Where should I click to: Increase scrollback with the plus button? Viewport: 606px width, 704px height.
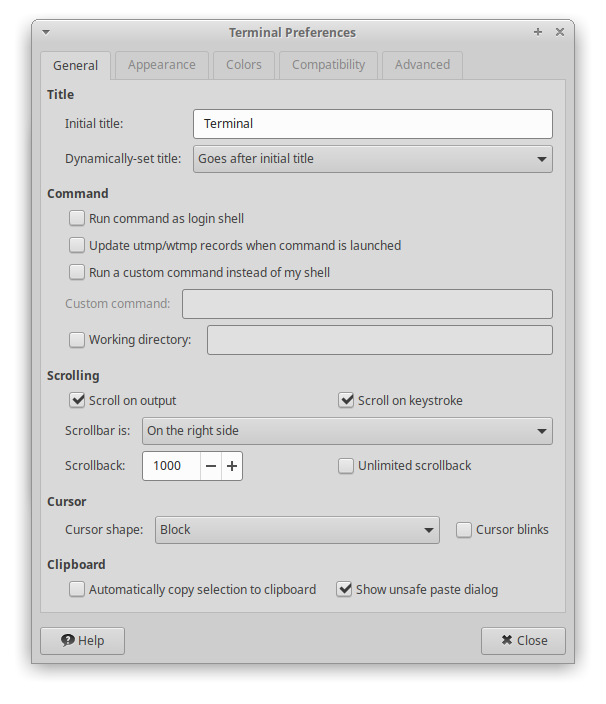232,466
